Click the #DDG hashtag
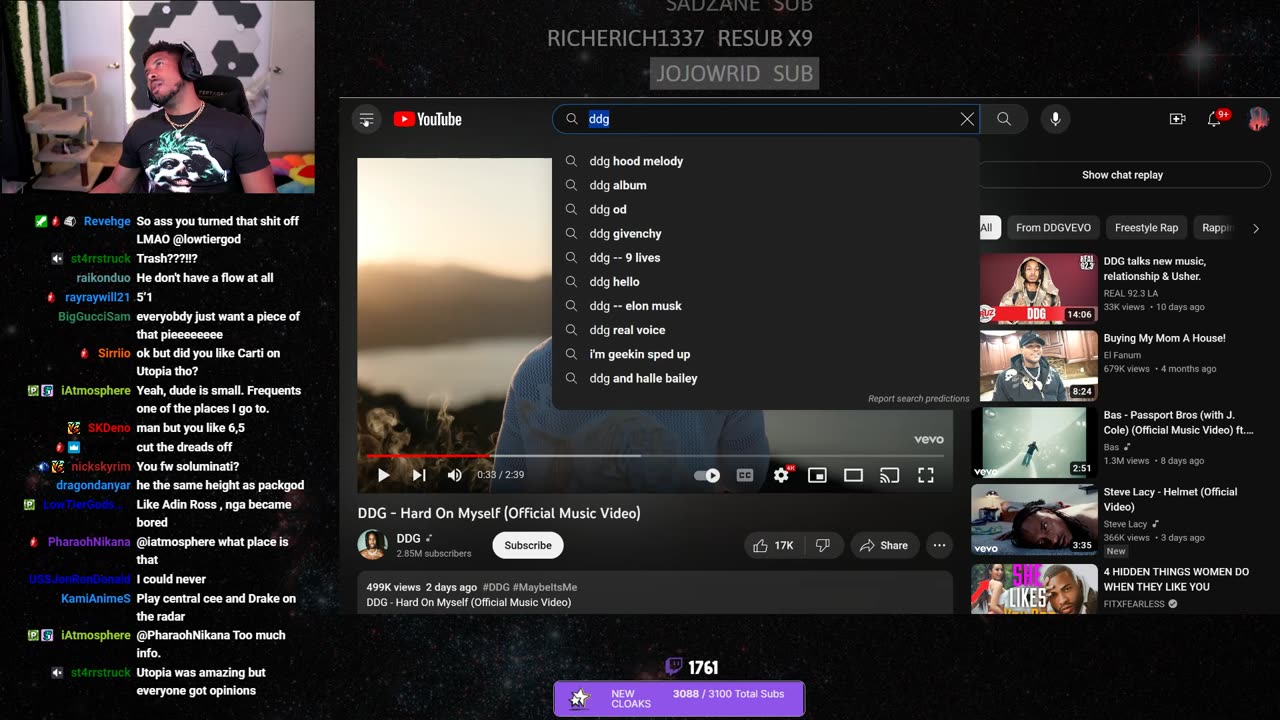The width and height of the screenshot is (1280, 720). click(496, 587)
